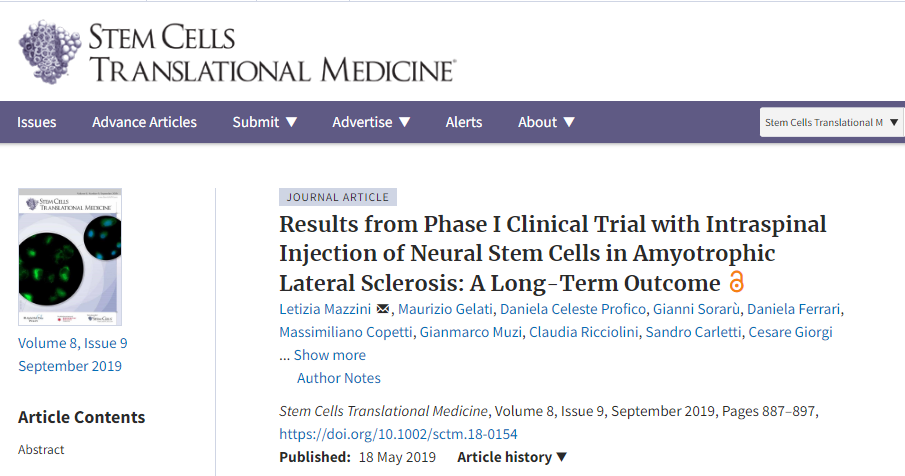Expand the Submit dropdown menu
Image resolution: width=905 pixels, height=476 pixels.
(x=265, y=122)
